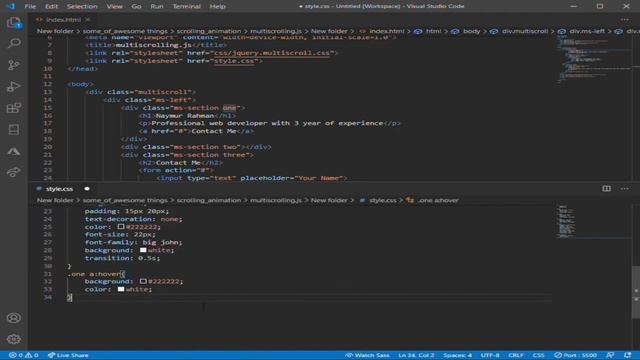Close the index.html tab
This screenshot has height=360, width=640.
[88, 20]
